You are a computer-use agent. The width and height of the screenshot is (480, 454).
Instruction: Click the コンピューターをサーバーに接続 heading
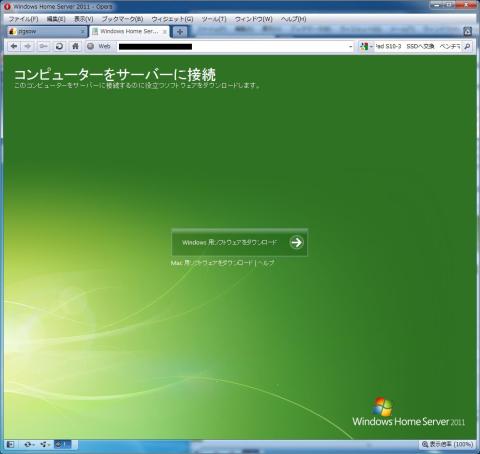tap(115, 75)
